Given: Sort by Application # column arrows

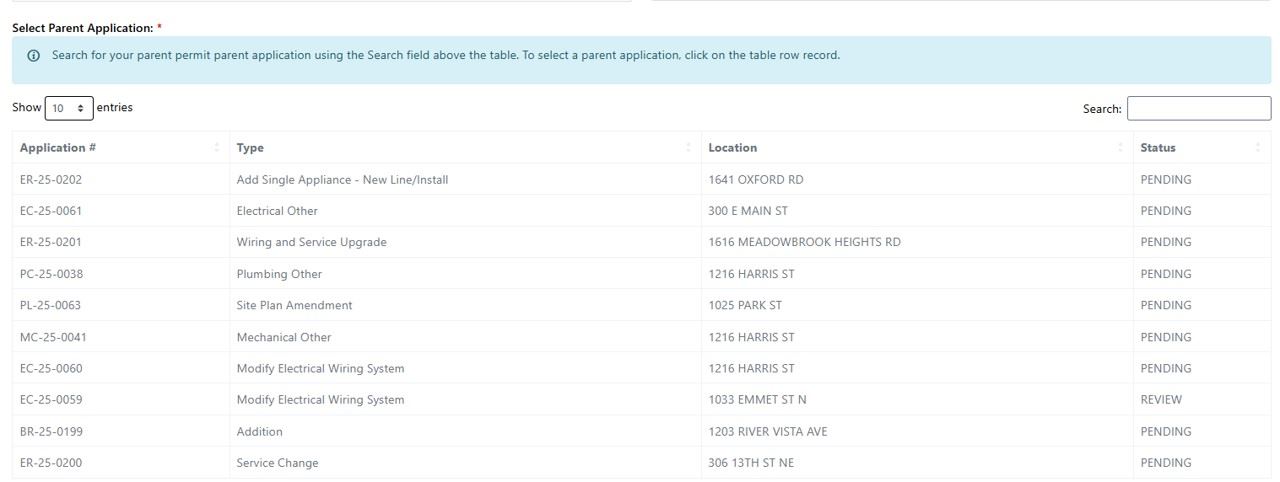Looking at the screenshot, I should pyautogui.click(x=217, y=148).
